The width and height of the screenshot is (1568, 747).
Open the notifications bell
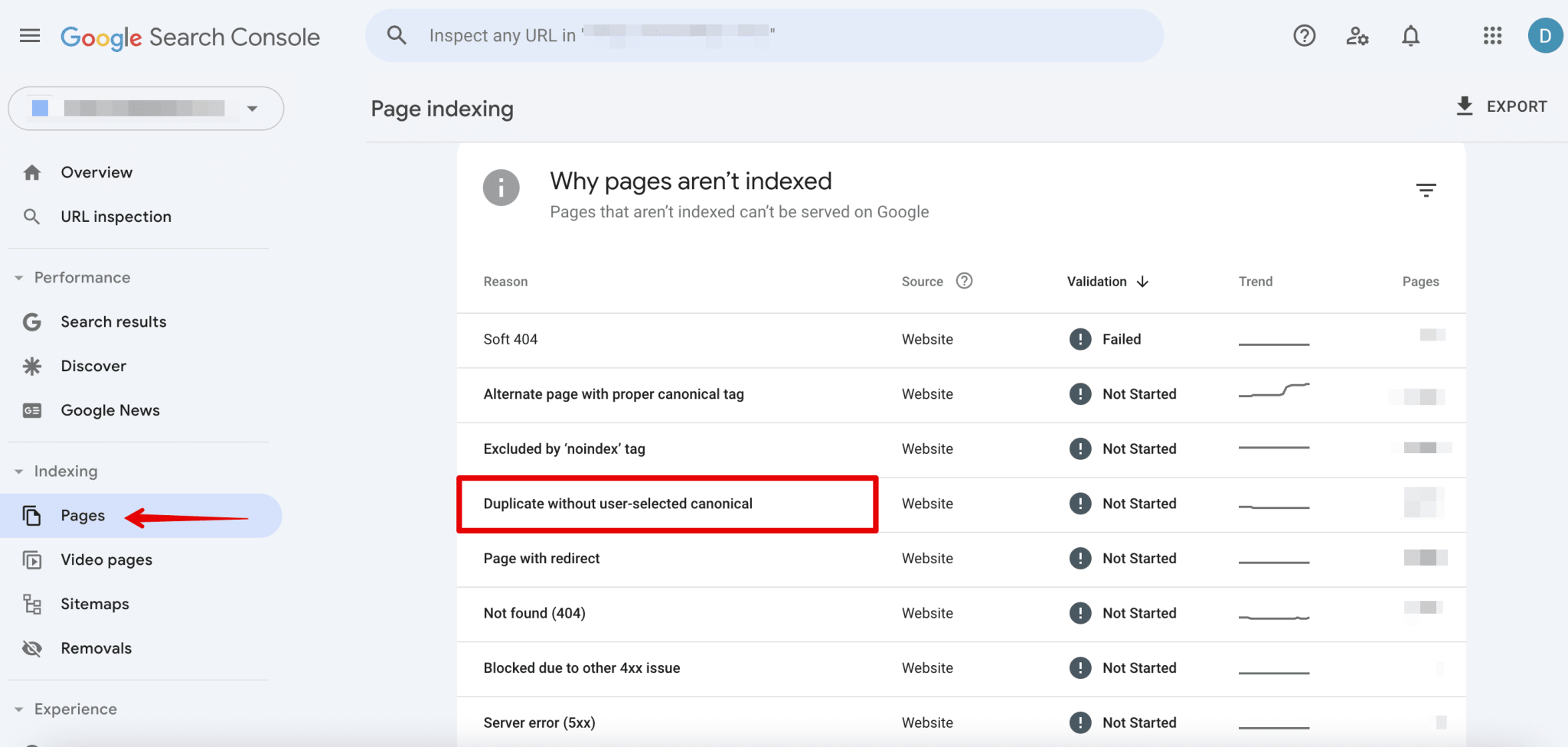pyautogui.click(x=1411, y=35)
